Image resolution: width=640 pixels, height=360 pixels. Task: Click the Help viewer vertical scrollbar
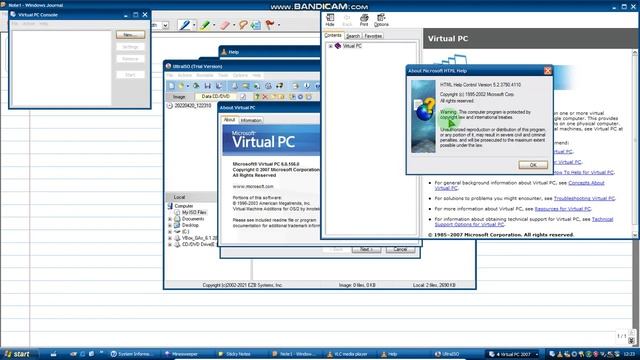(x=635, y=143)
